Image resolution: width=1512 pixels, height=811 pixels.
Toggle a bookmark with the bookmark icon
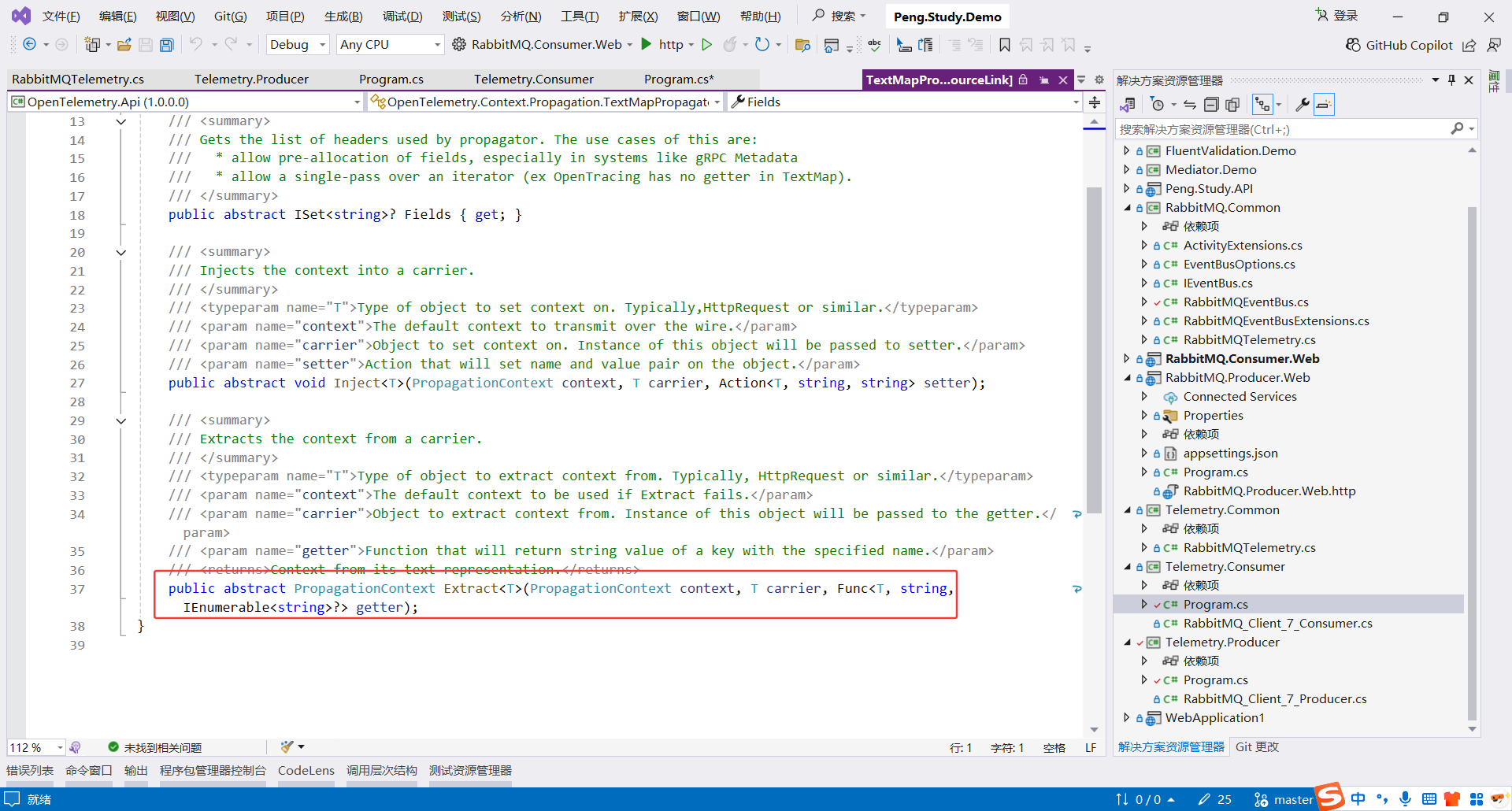click(x=1005, y=45)
